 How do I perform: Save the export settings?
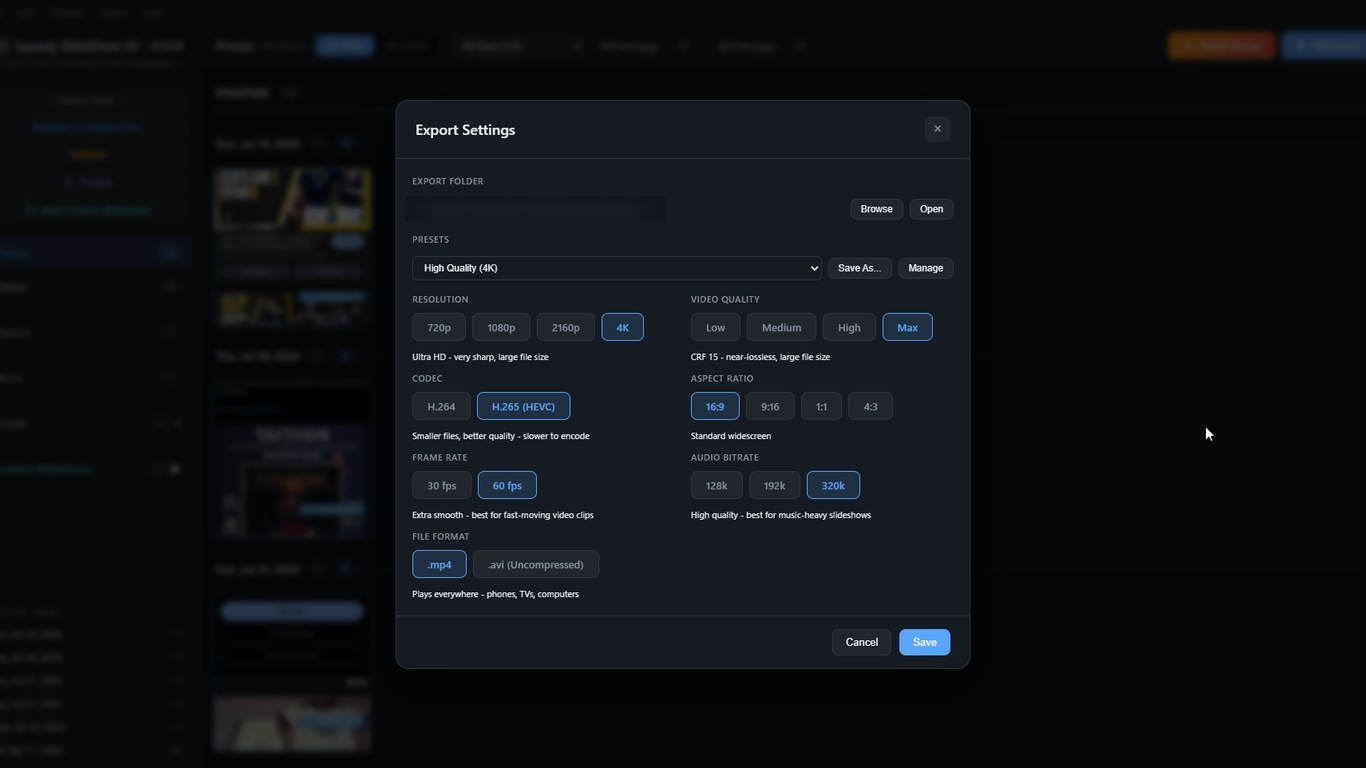(x=925, y=642)
